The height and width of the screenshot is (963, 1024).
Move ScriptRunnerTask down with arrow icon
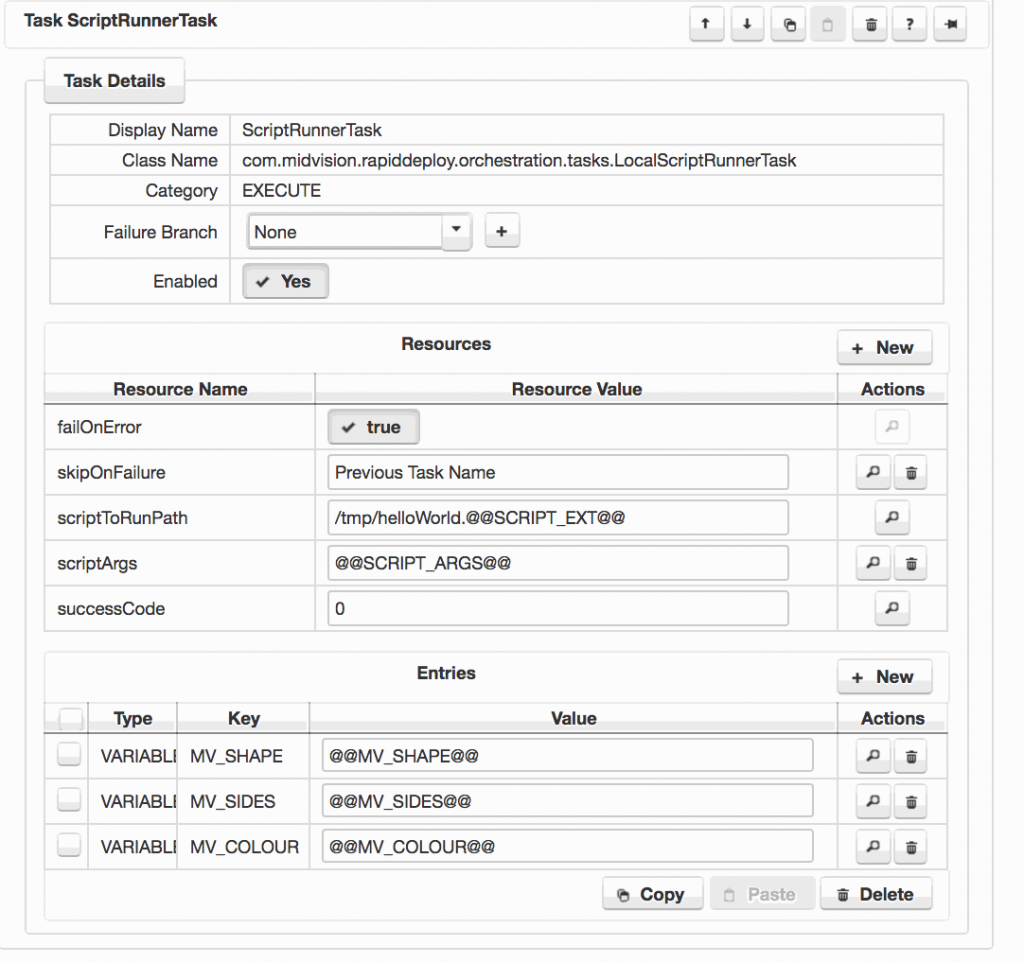coord(747,26)
